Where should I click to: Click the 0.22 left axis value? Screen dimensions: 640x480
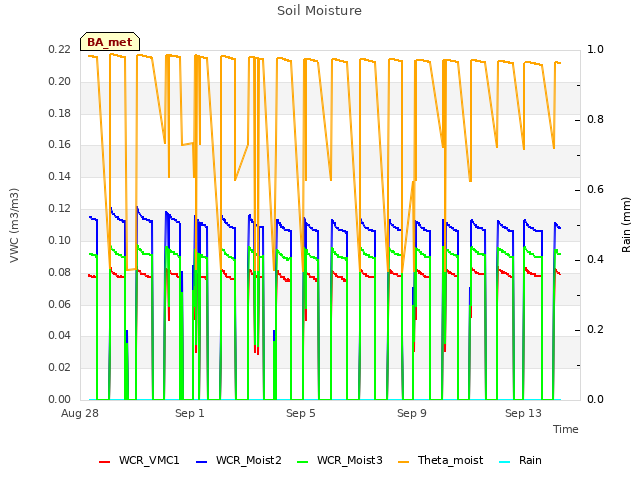60,50
